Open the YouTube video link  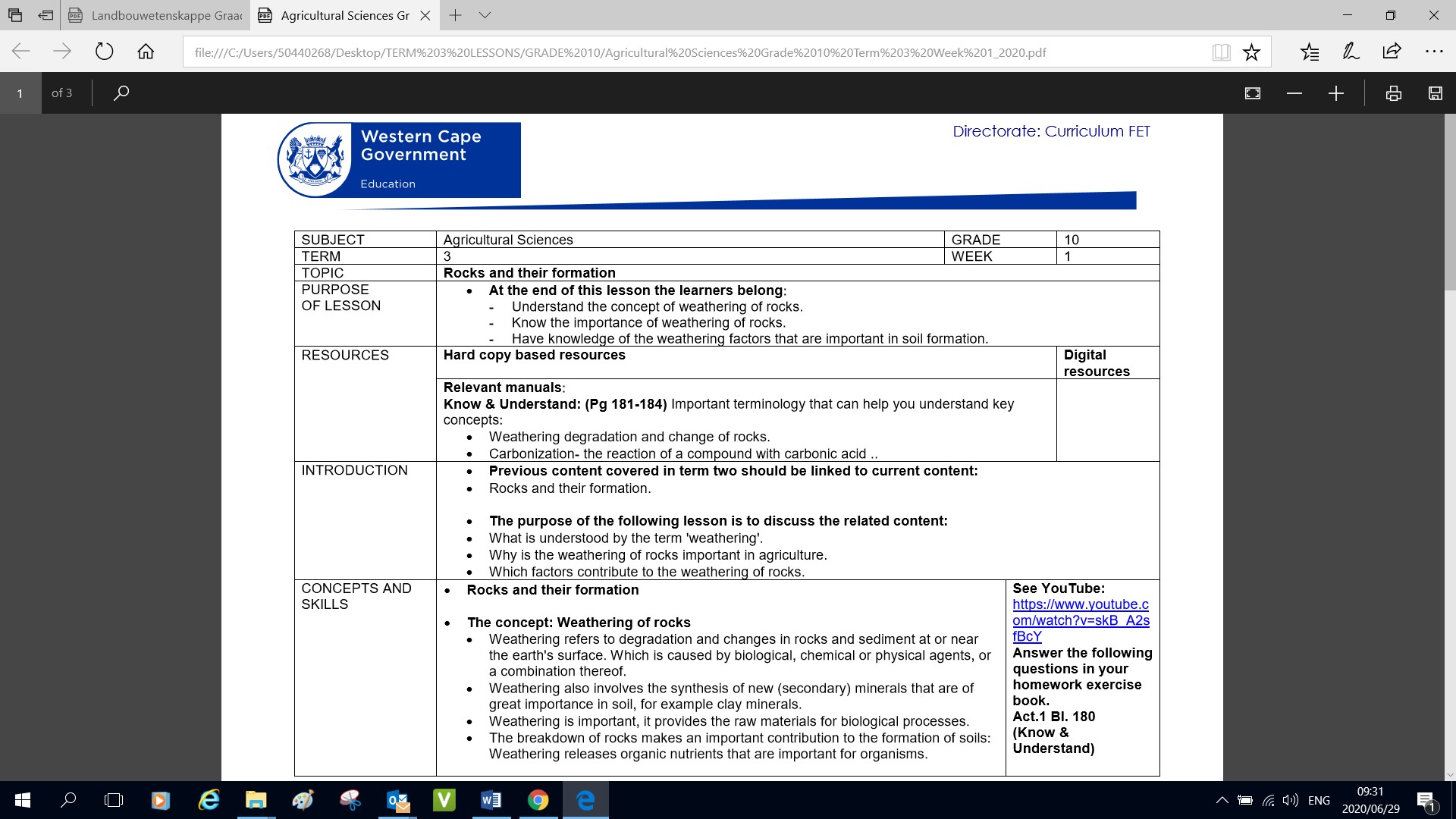click(1081, 620)
